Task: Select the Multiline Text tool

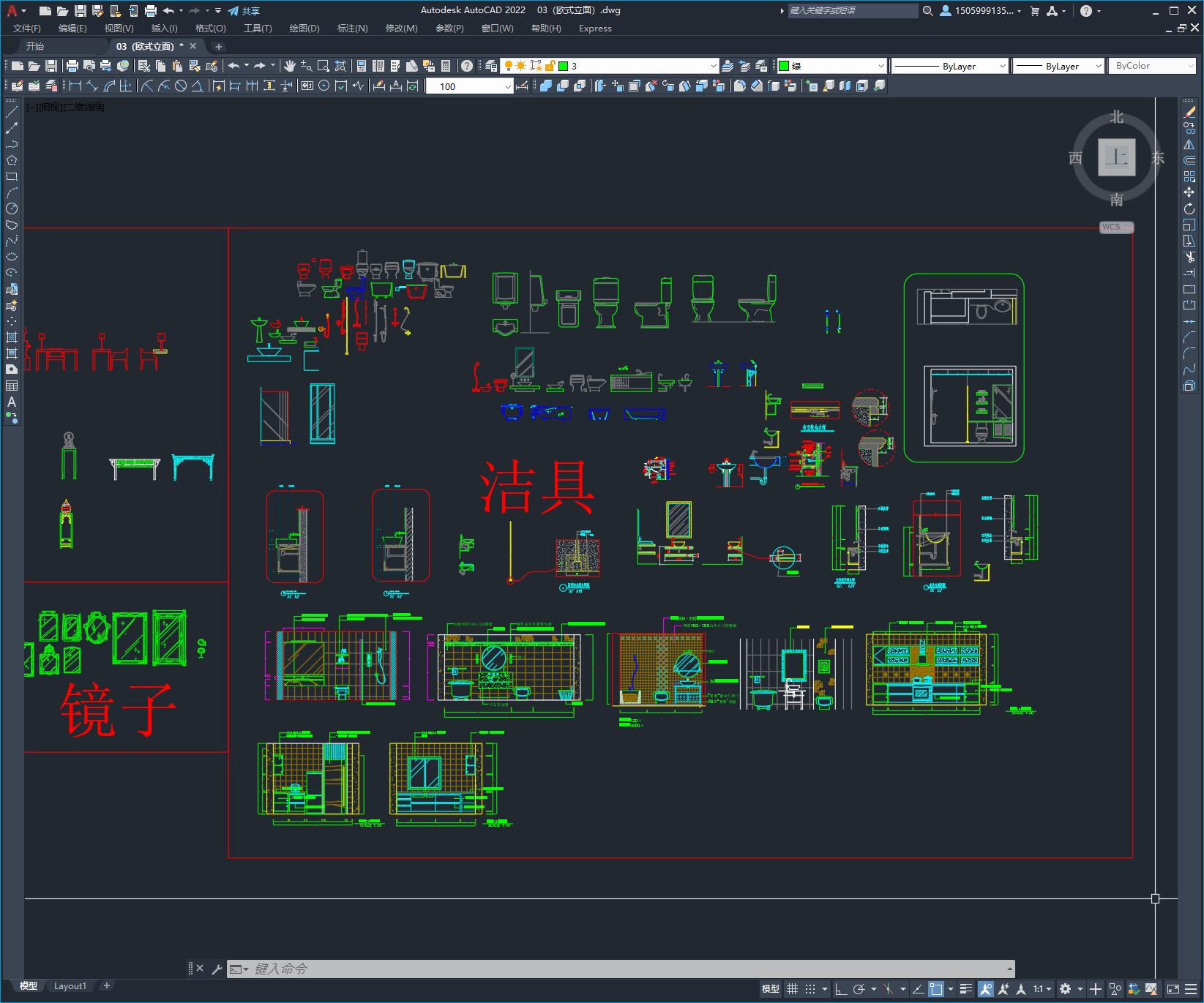Action: point(12,402)
